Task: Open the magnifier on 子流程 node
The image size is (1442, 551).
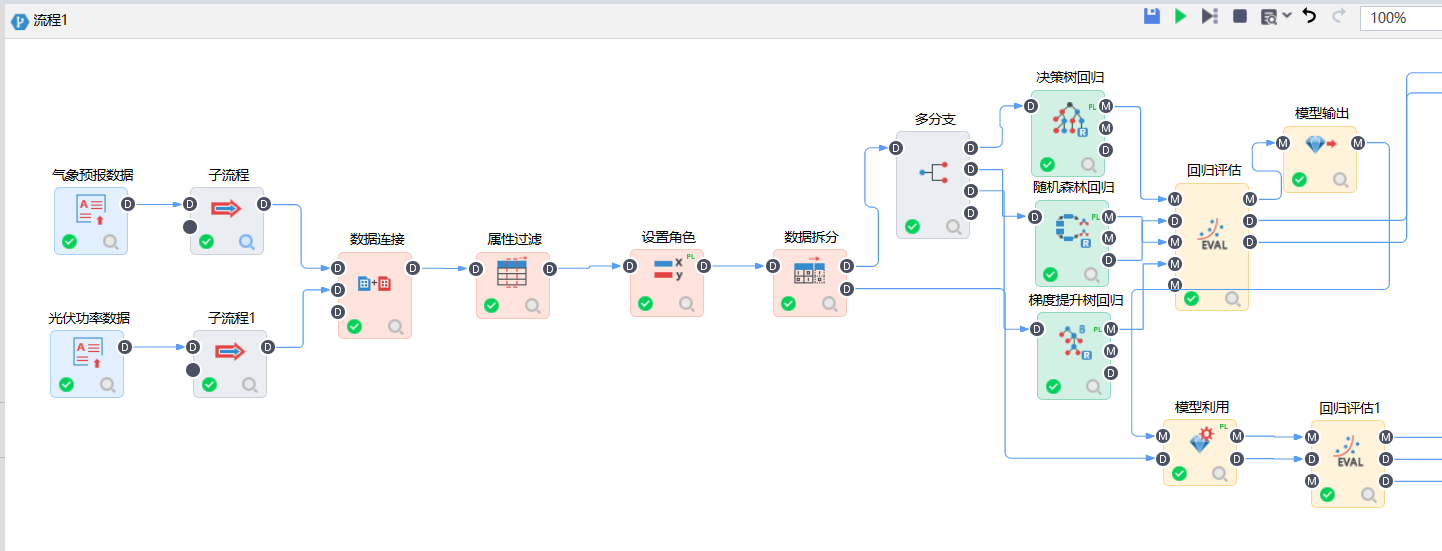Action: pos(246,241)
